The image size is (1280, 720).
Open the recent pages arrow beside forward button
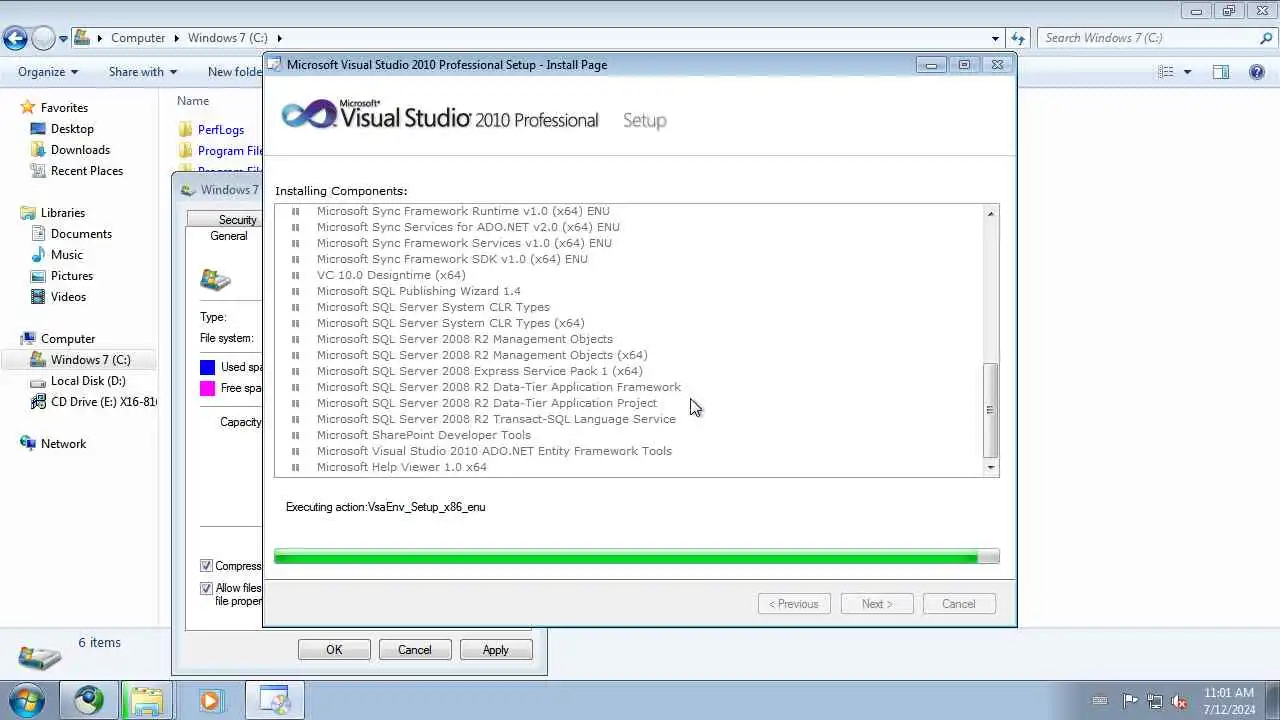click(63, 39)
